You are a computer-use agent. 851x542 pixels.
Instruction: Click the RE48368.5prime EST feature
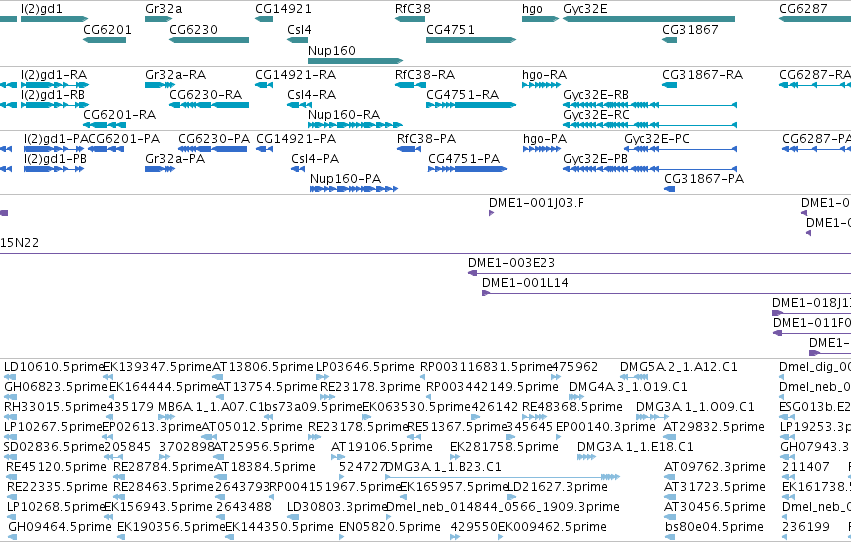[x=534, y=417]
